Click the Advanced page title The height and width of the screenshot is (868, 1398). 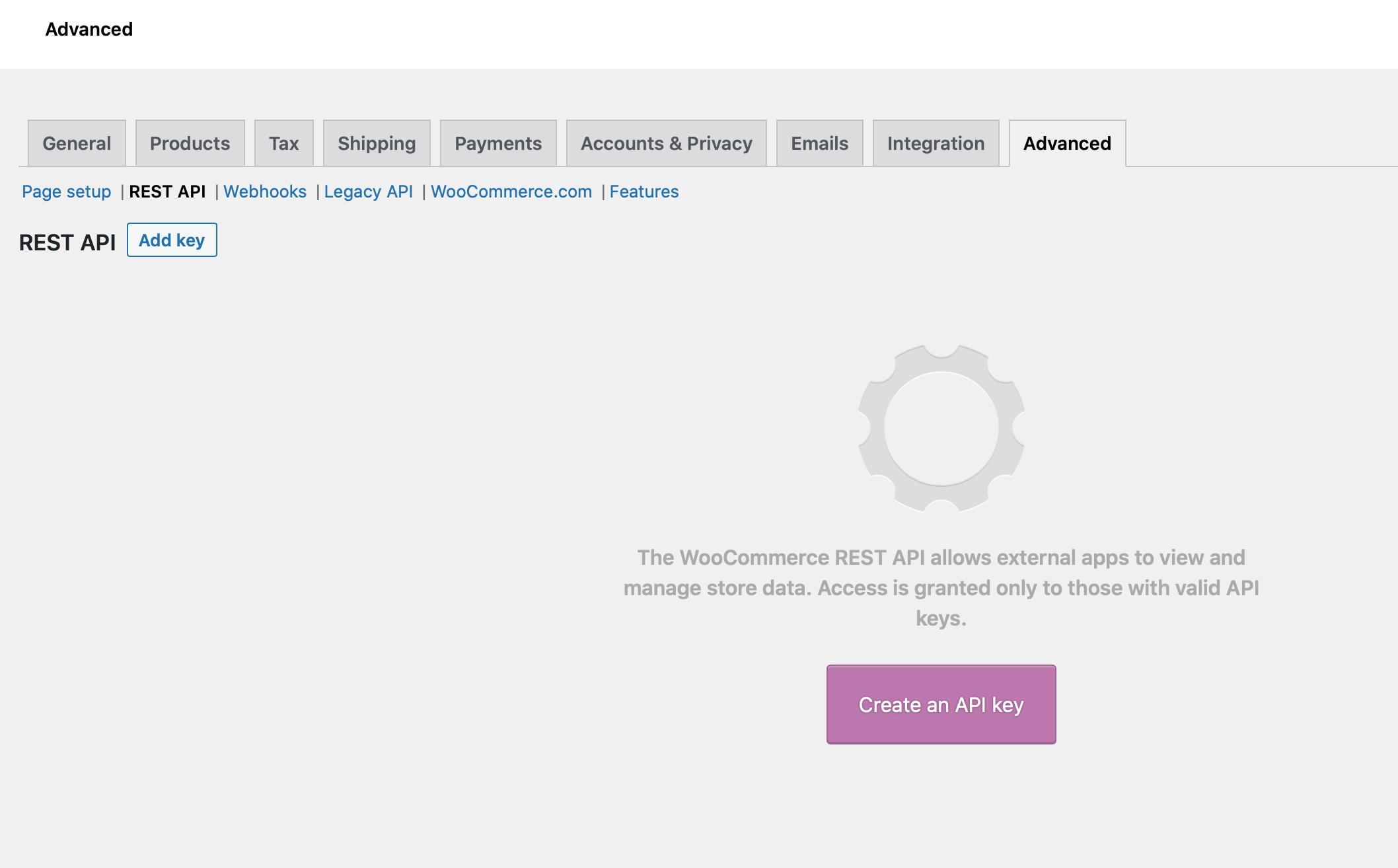coord(89,29)
